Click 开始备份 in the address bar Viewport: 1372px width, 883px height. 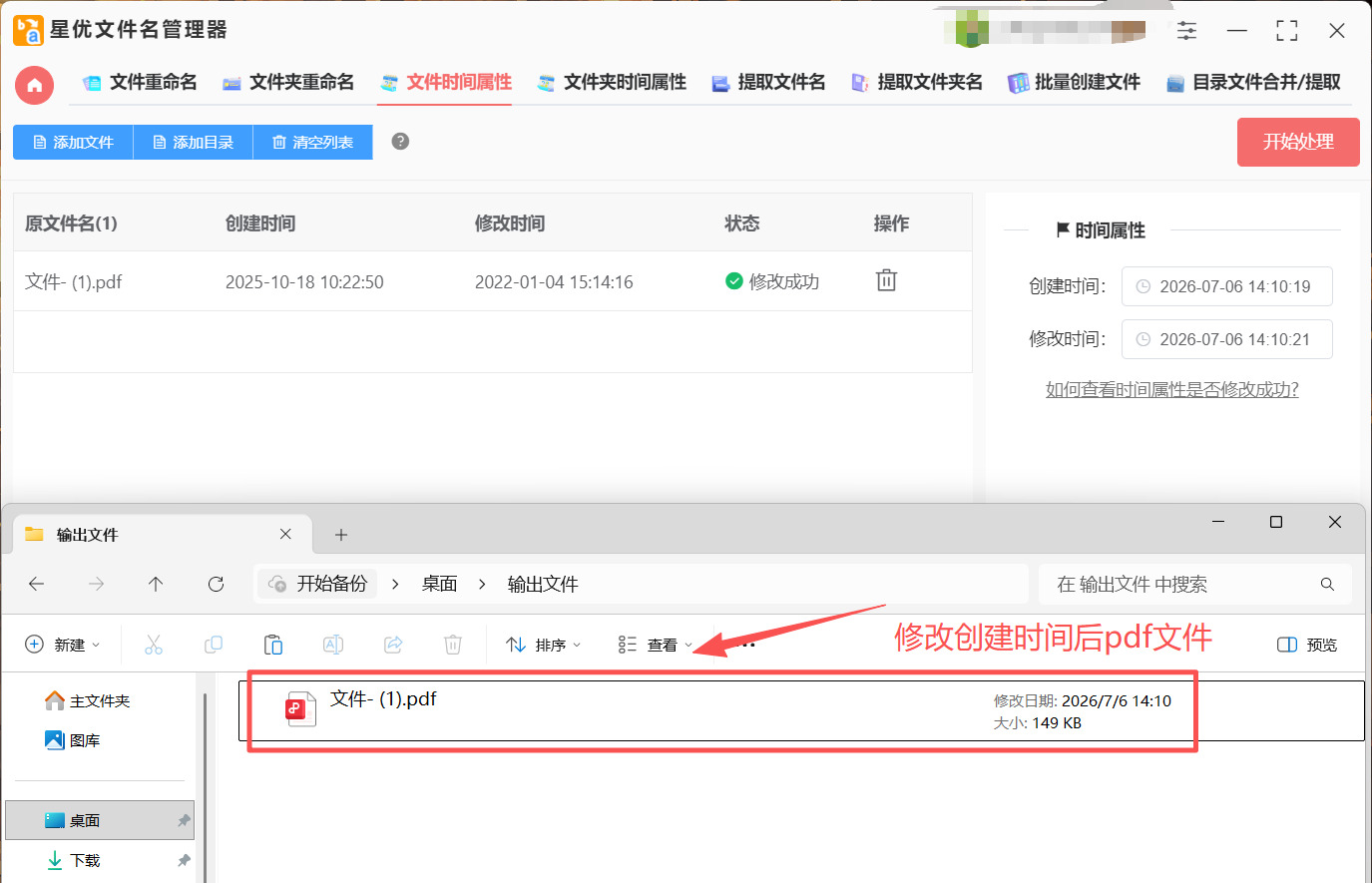(x=318, y=584)
